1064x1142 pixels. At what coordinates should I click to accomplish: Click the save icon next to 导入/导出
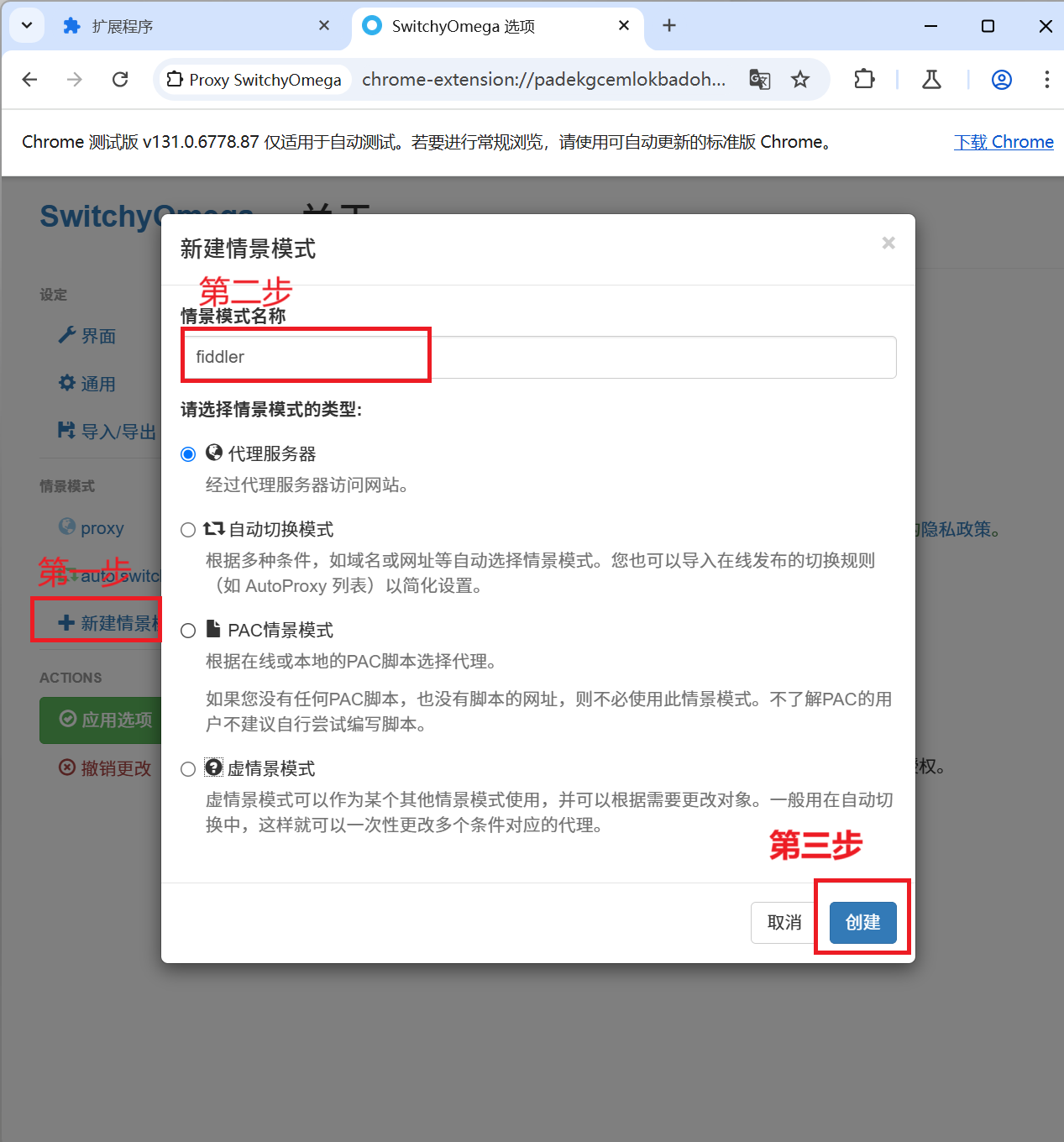coord(67,430)
